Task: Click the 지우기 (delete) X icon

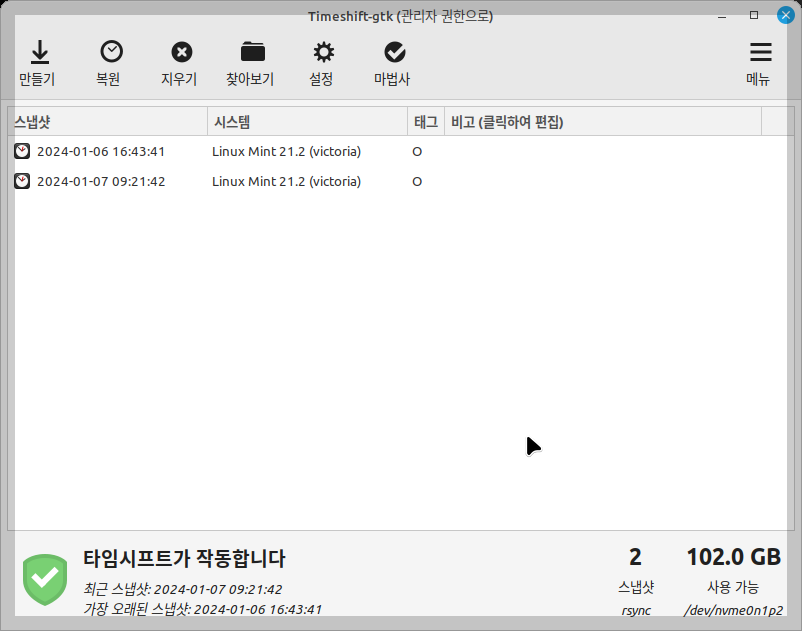Action: pyautogui.click(x=182, y=52)
